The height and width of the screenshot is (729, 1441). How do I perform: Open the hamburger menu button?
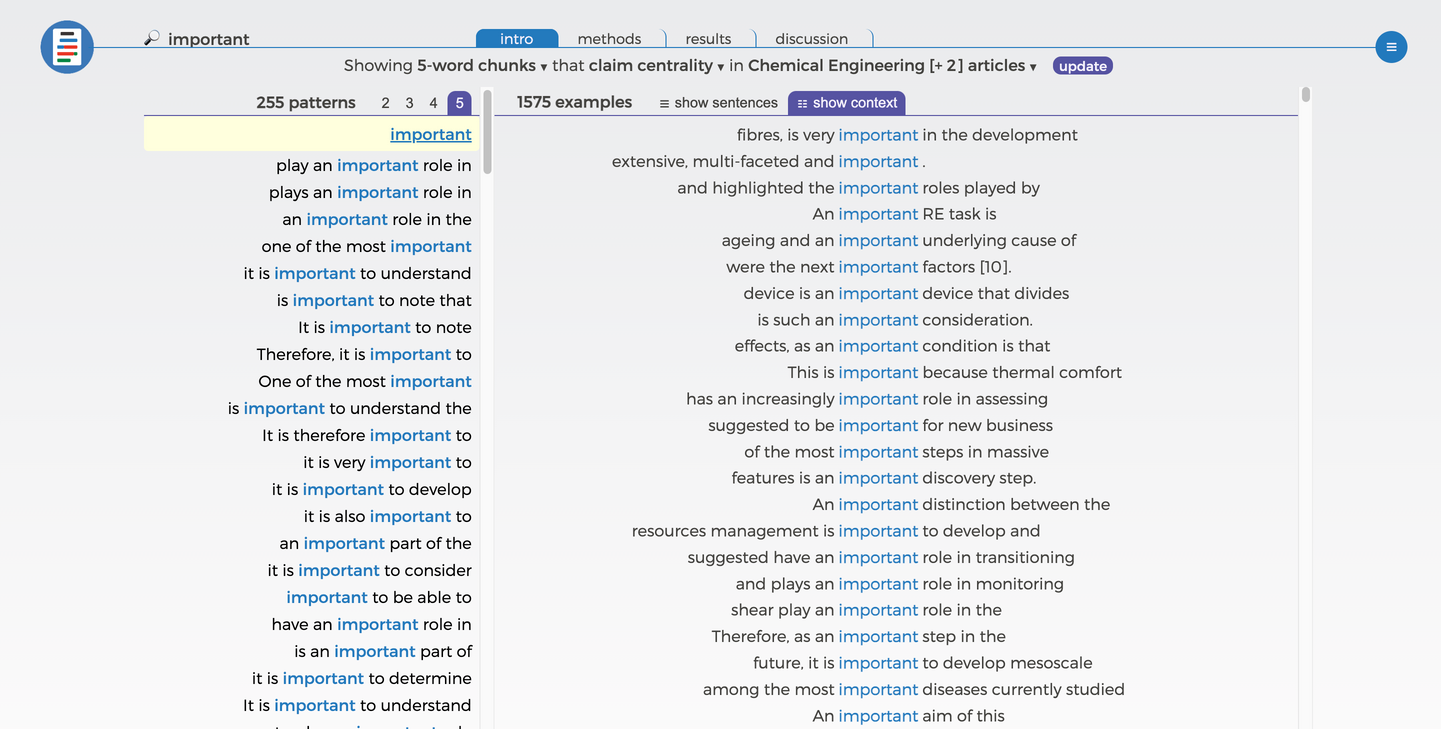point(1390,47)
